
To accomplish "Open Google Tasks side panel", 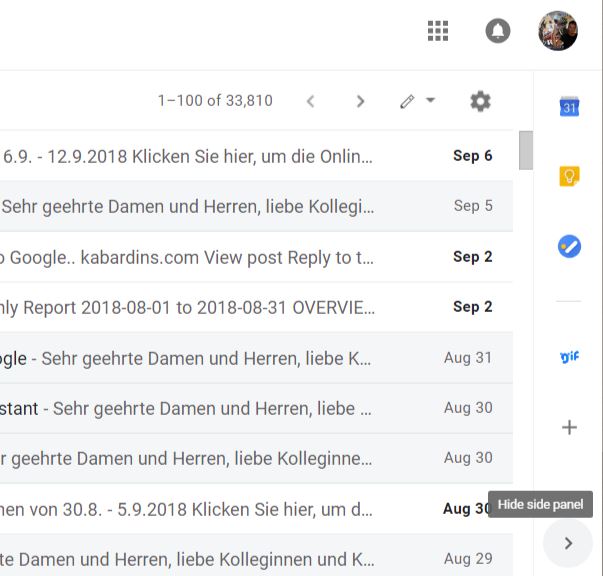I will (x=569, y=246).
